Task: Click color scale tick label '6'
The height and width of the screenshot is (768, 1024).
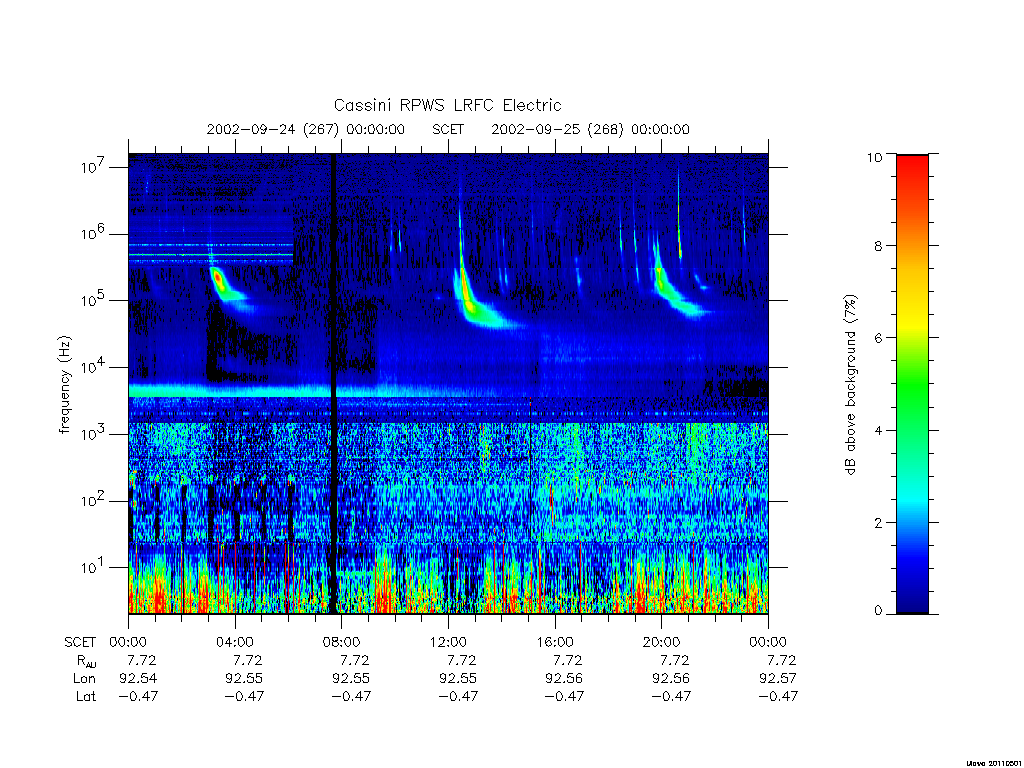Action: click(x=878, y=338)
